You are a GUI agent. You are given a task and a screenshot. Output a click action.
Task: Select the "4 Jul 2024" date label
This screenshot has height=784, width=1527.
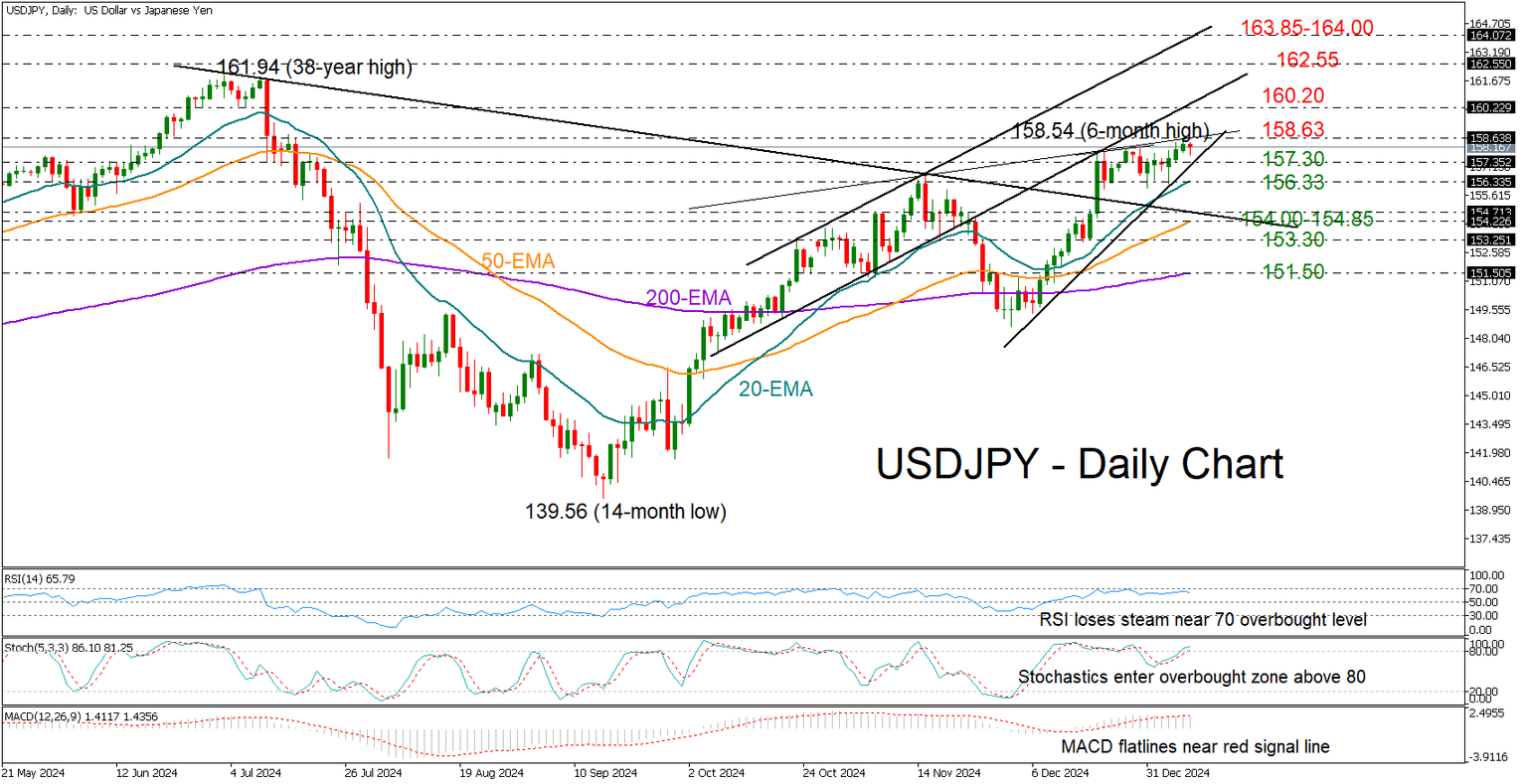pyautogui.click(x=260, y=772)
